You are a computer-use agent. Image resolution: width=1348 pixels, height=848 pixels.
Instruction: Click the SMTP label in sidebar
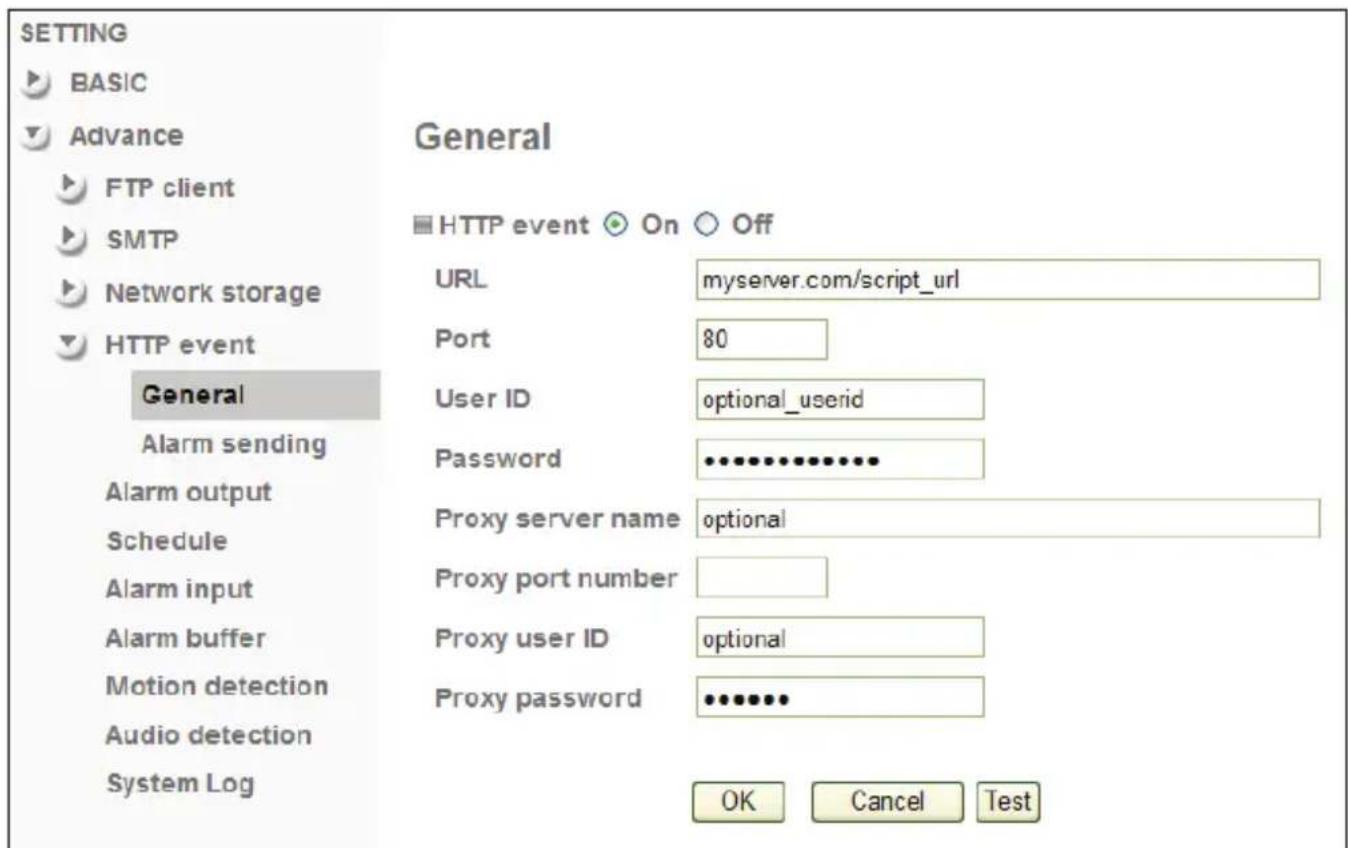pos(142,240)
